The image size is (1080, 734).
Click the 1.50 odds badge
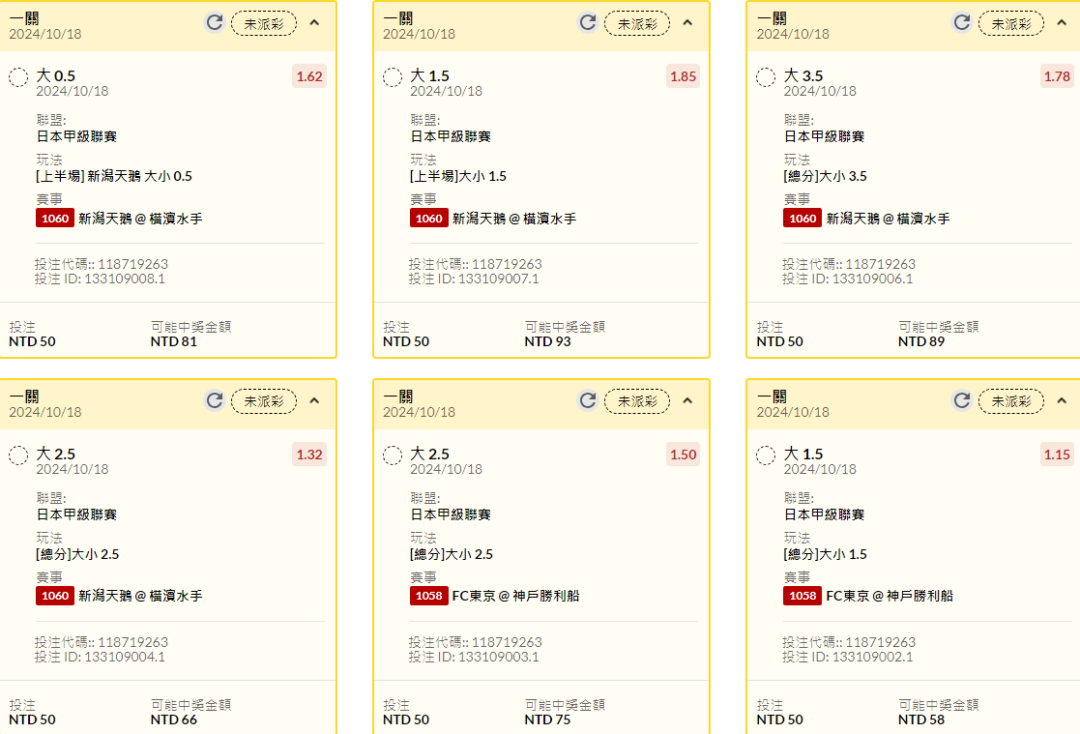click(683, 454)
